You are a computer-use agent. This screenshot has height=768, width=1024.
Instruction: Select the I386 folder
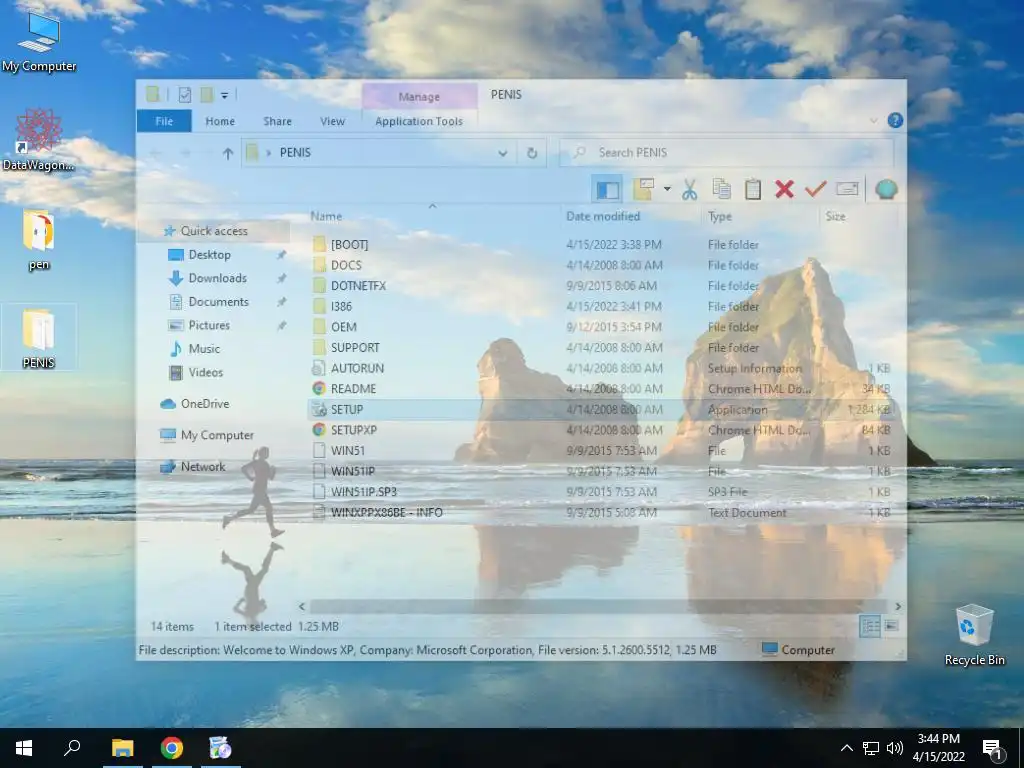(342, 306)
